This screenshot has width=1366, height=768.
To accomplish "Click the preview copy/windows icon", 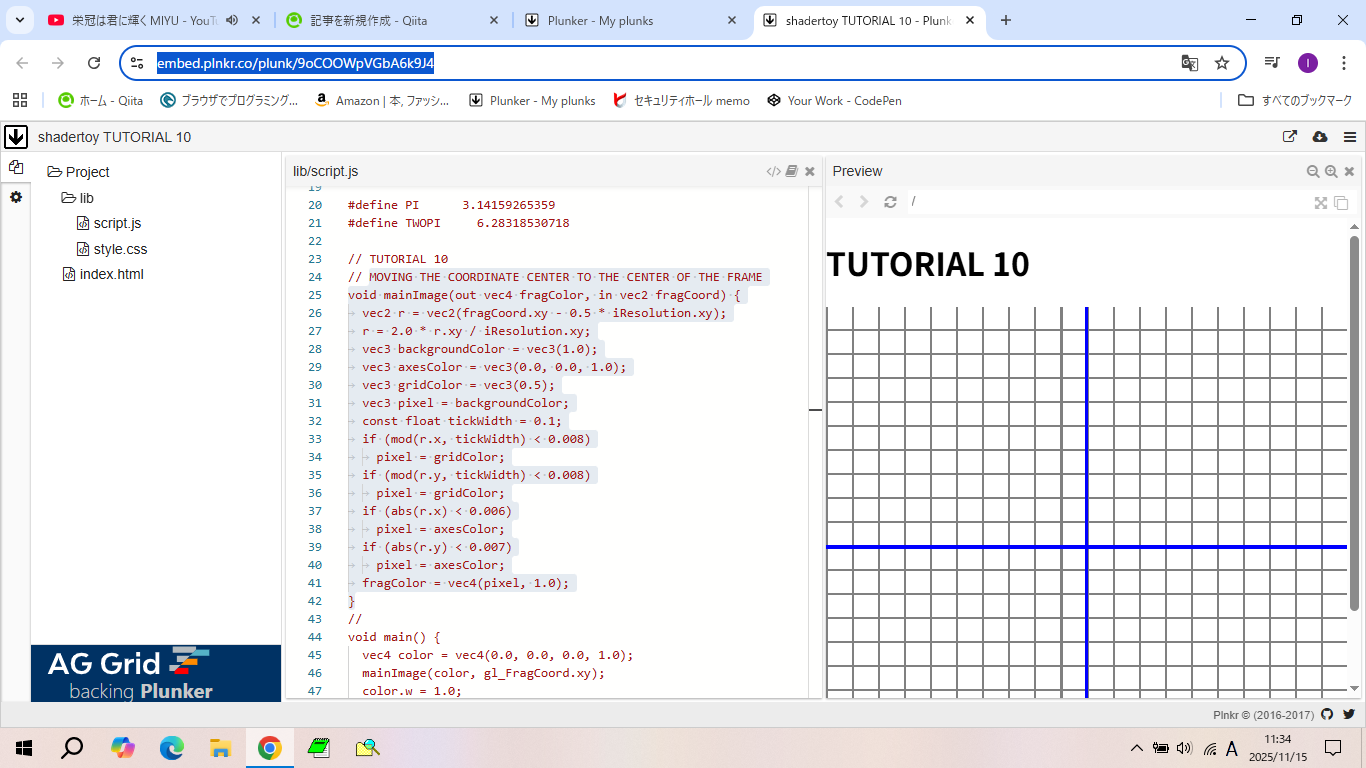I will [1341, 203].
